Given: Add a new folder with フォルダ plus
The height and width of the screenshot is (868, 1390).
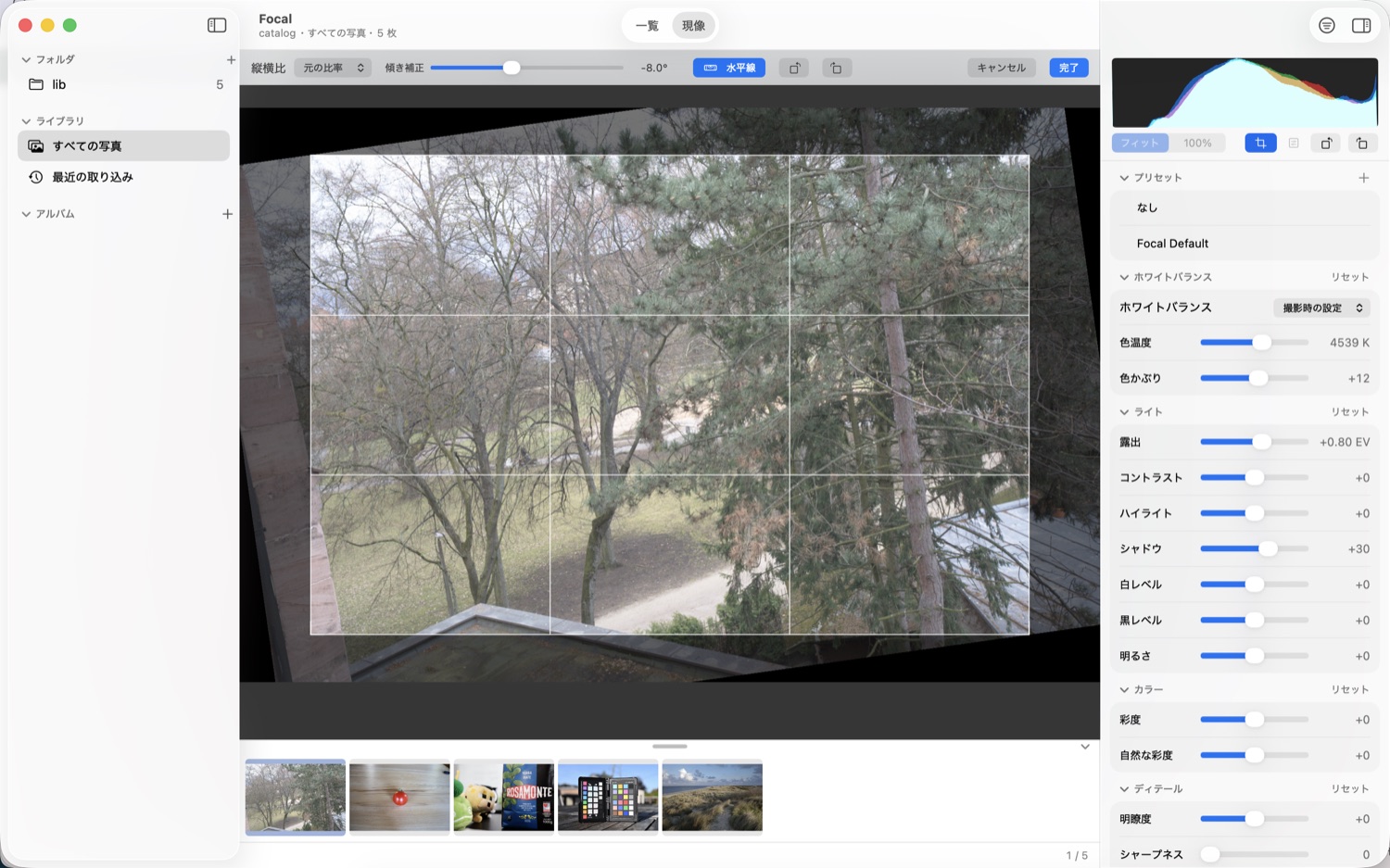Looking at the screenshot, I should point(231,59).
